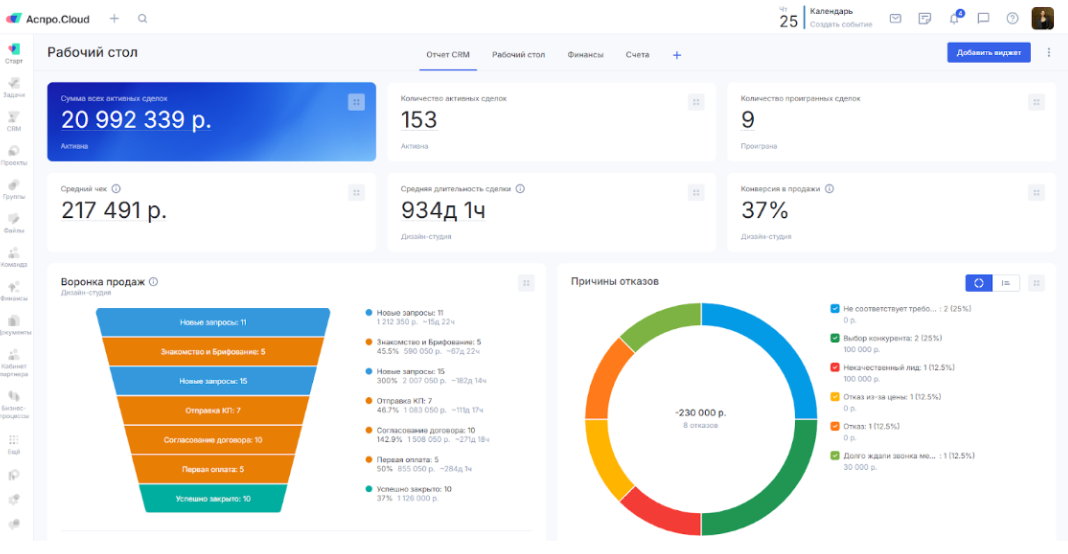Screen dimensions: 1068x554
Task: Click handle on Средняя длительность сделки widget
Action: 695,193
